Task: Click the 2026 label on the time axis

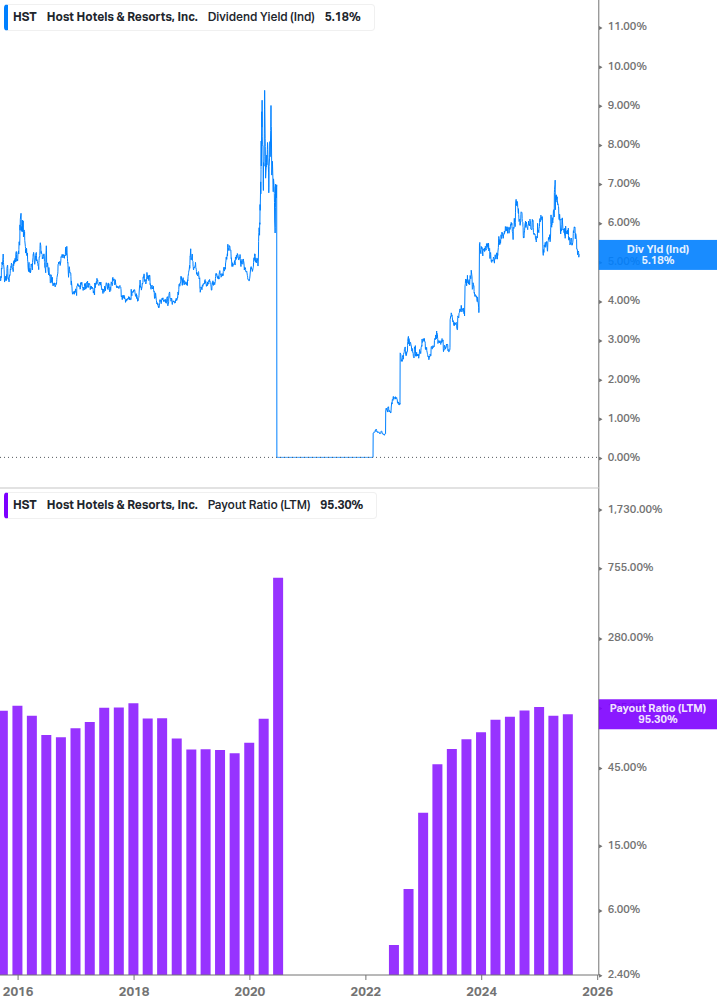Action: [x=597, y=992]
